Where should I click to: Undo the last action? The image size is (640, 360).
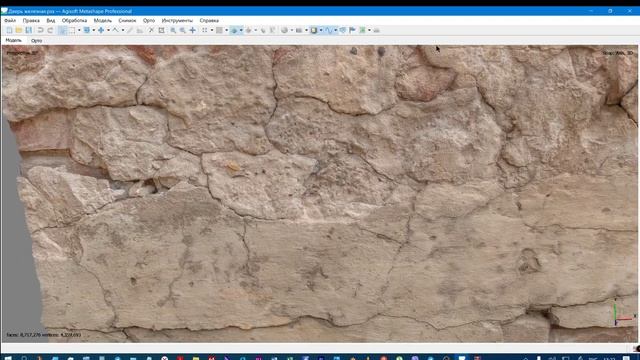40,30
